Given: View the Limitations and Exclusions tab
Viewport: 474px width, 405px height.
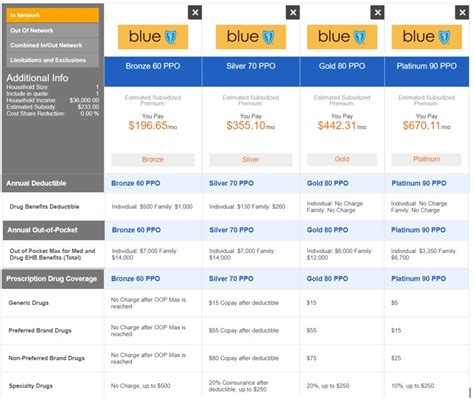Looking at the screenshot, I should pyautogui.click(x=53, y=60).
